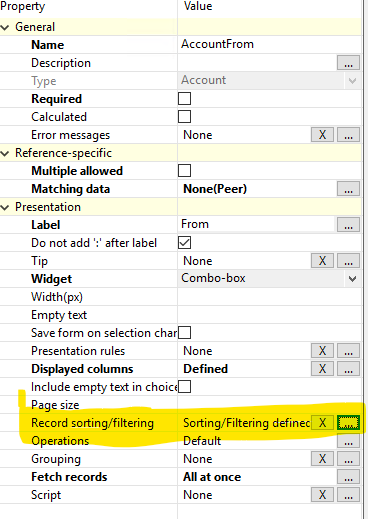Open the Tip ellipsis editor button

[x=348, y=261]
